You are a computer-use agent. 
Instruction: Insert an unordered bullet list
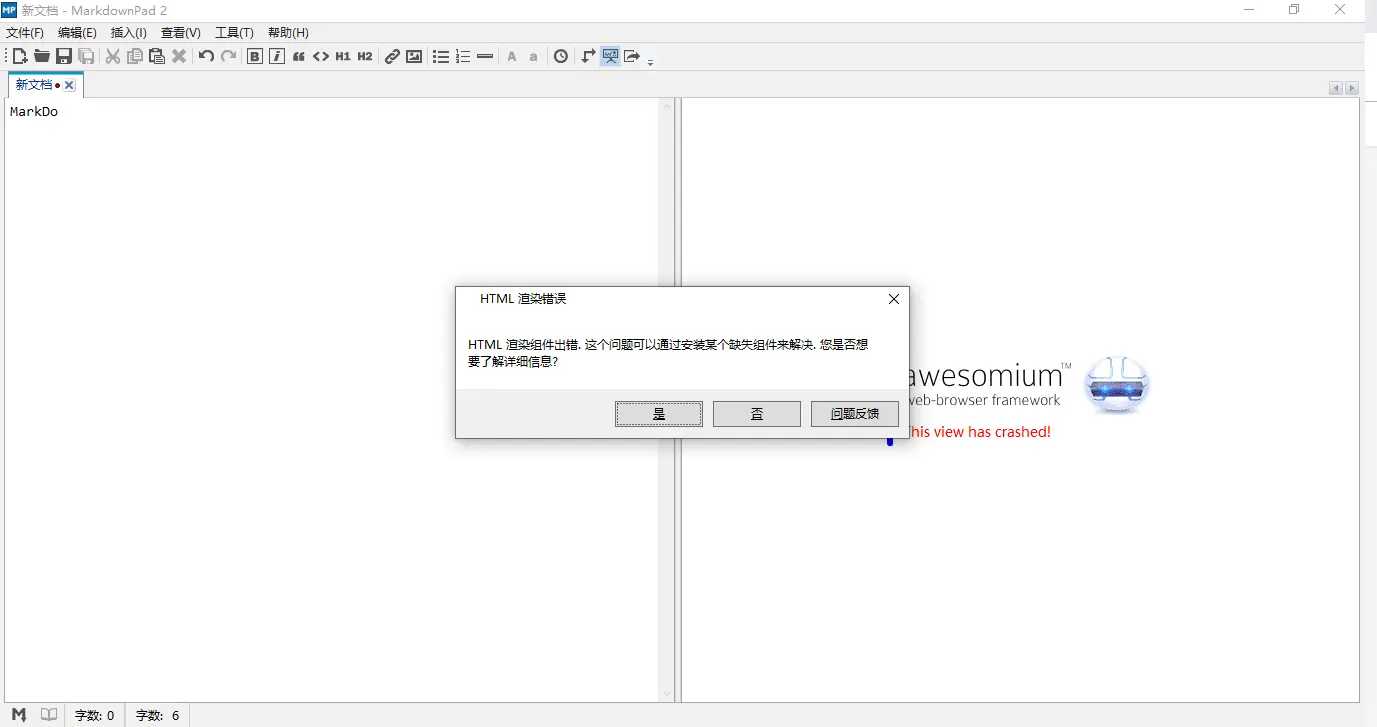click(441, 56)
